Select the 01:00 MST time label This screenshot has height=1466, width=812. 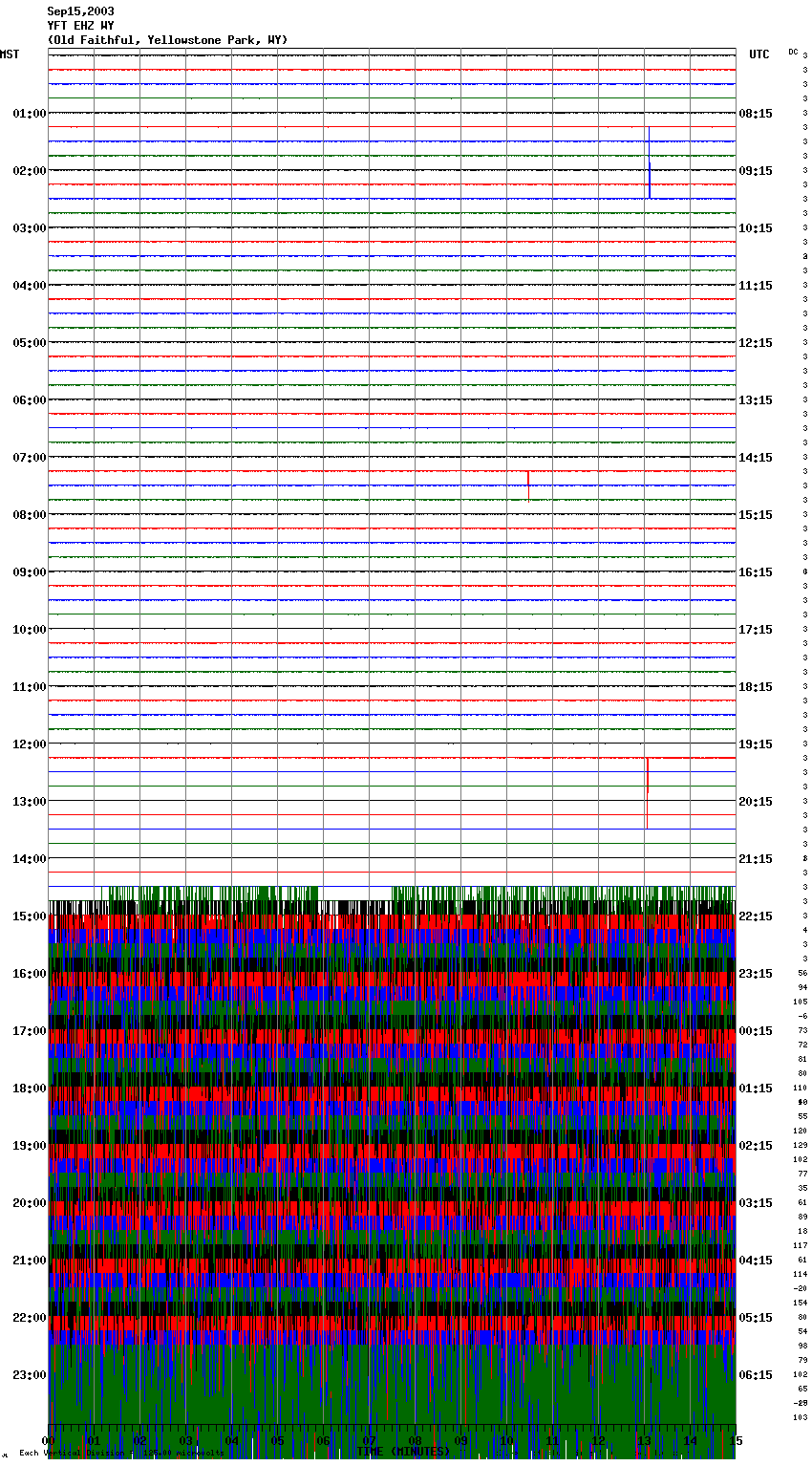click(x=30, y=114)
